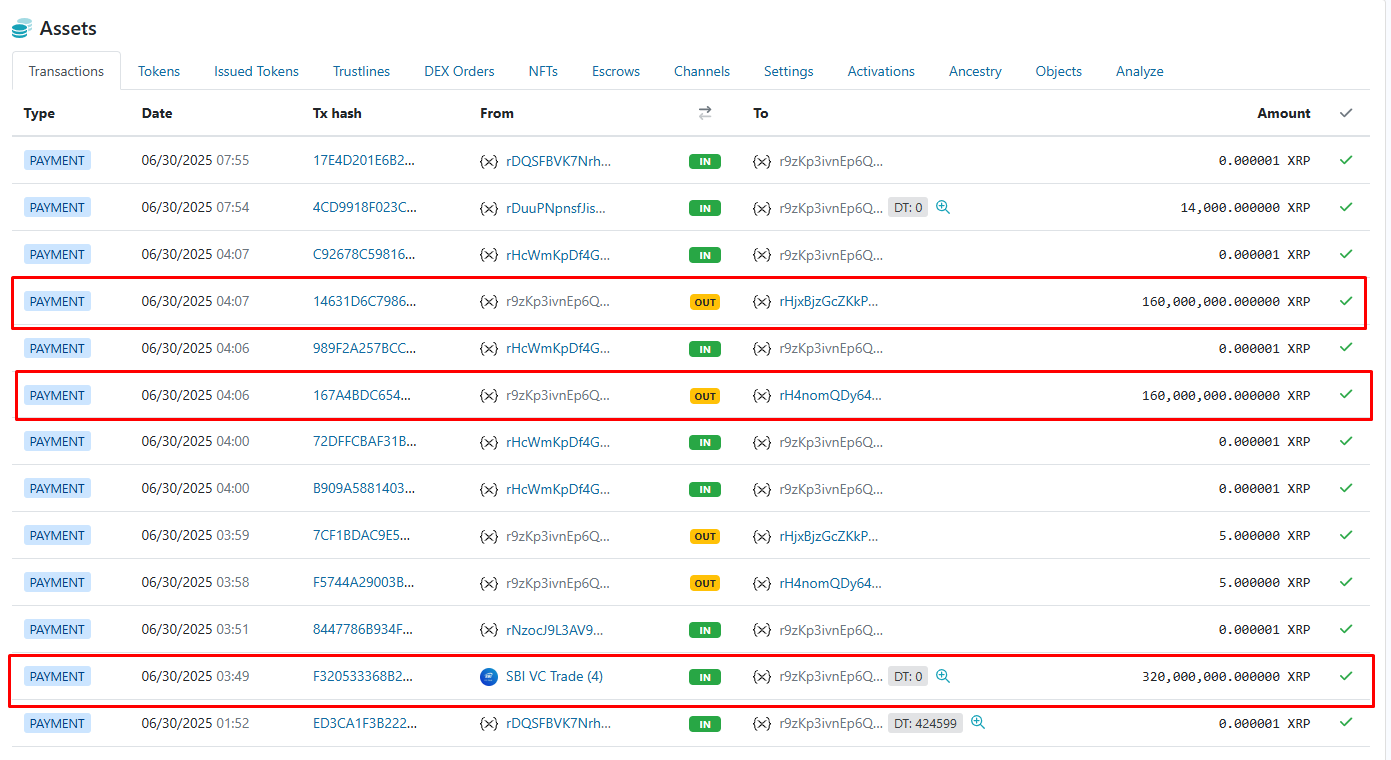Click the success checkmark in the 7CF1BDAC9E5 row
Image resolution: width=1391 pixels, height=760 pixels.
(x=1346, y=535)
